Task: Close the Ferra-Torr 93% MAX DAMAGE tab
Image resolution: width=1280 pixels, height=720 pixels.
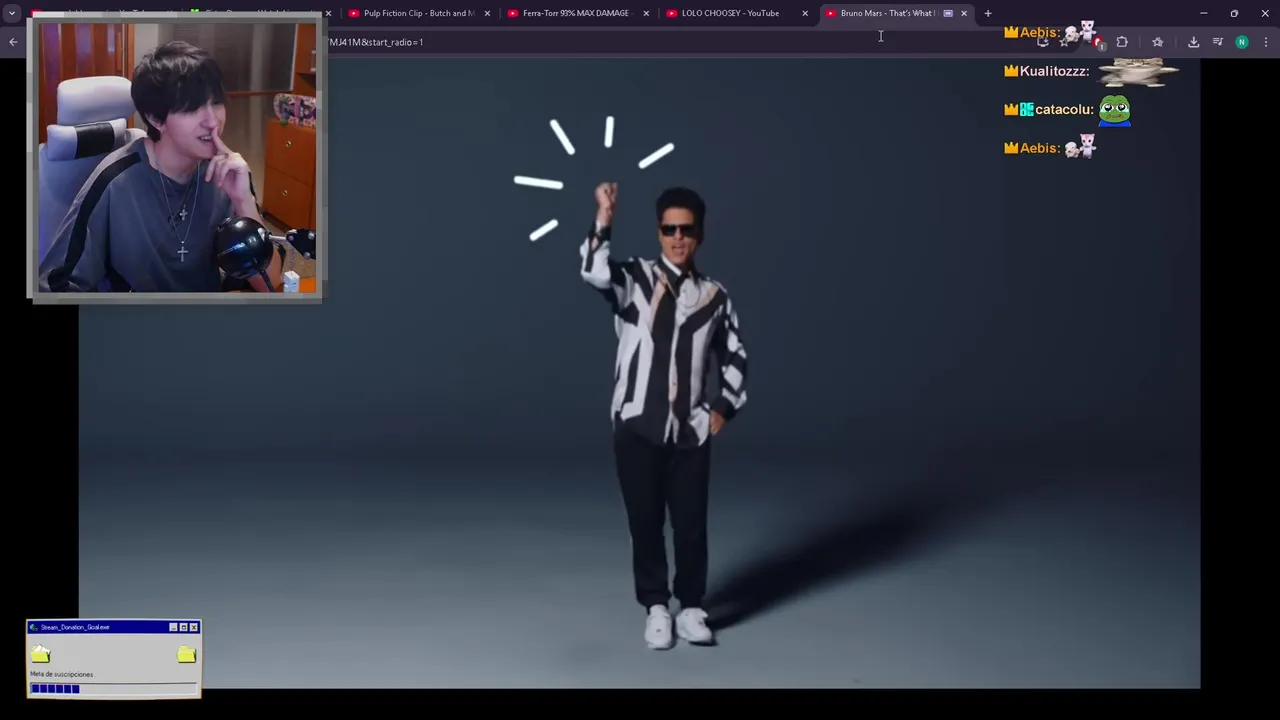Action: click(646, 13)
